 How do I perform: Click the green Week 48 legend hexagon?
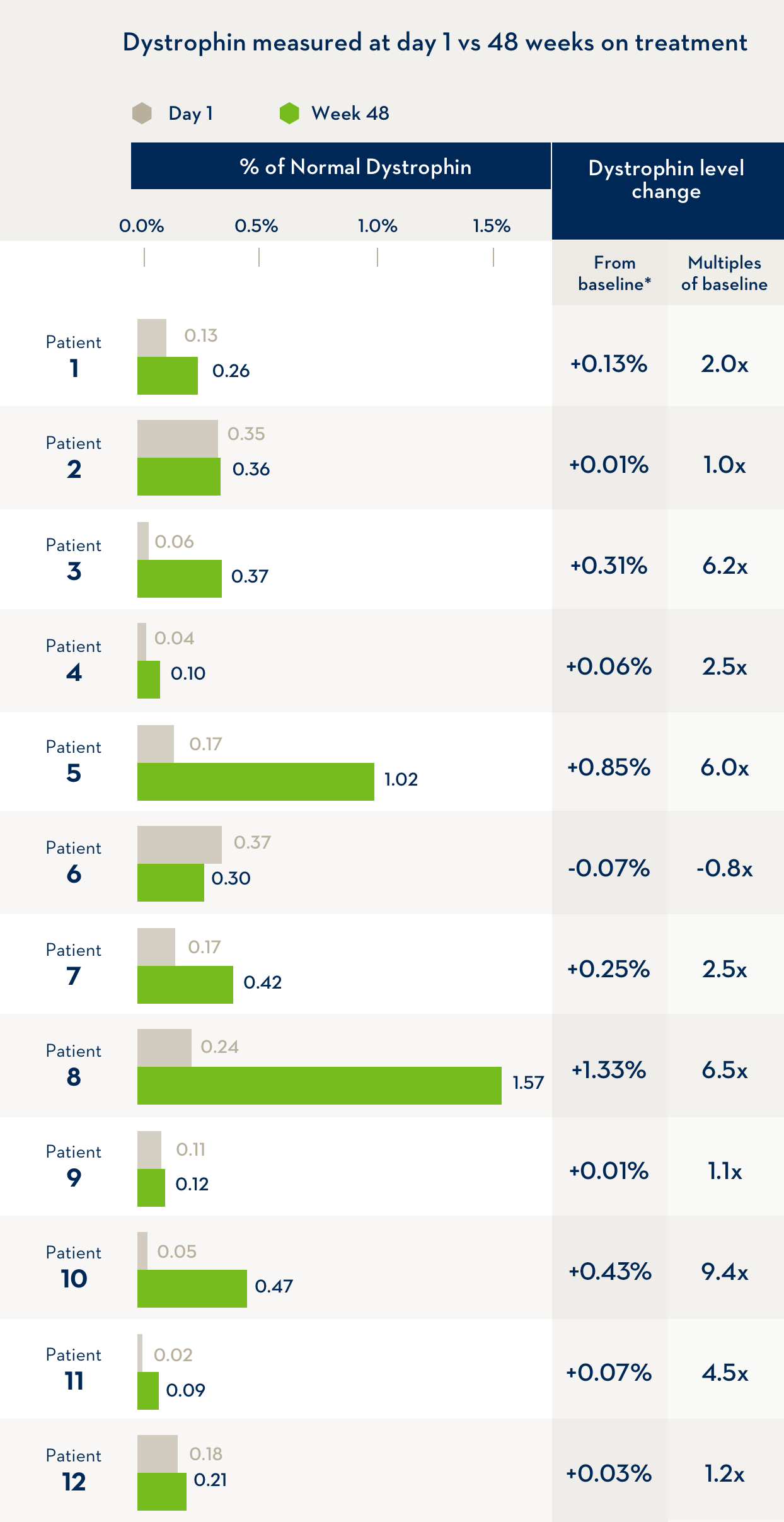289,113
